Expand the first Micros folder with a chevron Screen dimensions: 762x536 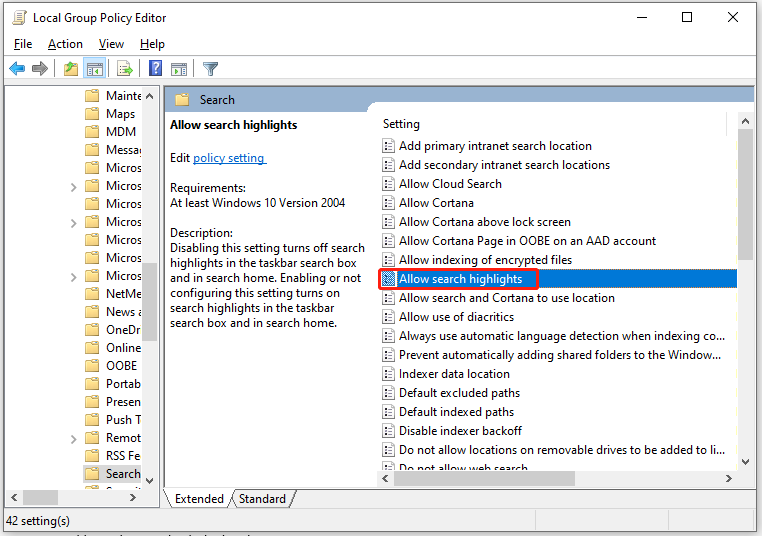pyautogui.click(x=73, y=187)
